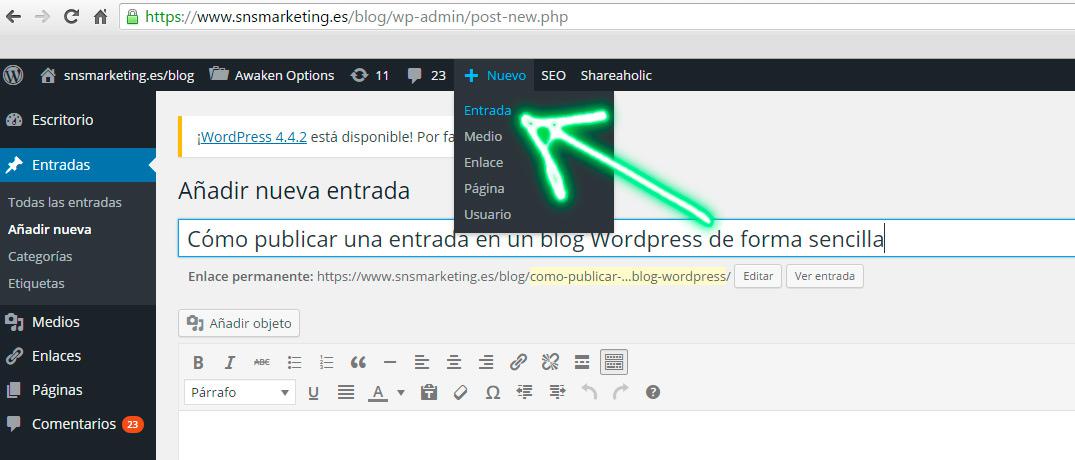Viewport: 1075px width, 460px height.
Task: Visit snsmarketing.es/blog site link
Action: click(117, 75)
